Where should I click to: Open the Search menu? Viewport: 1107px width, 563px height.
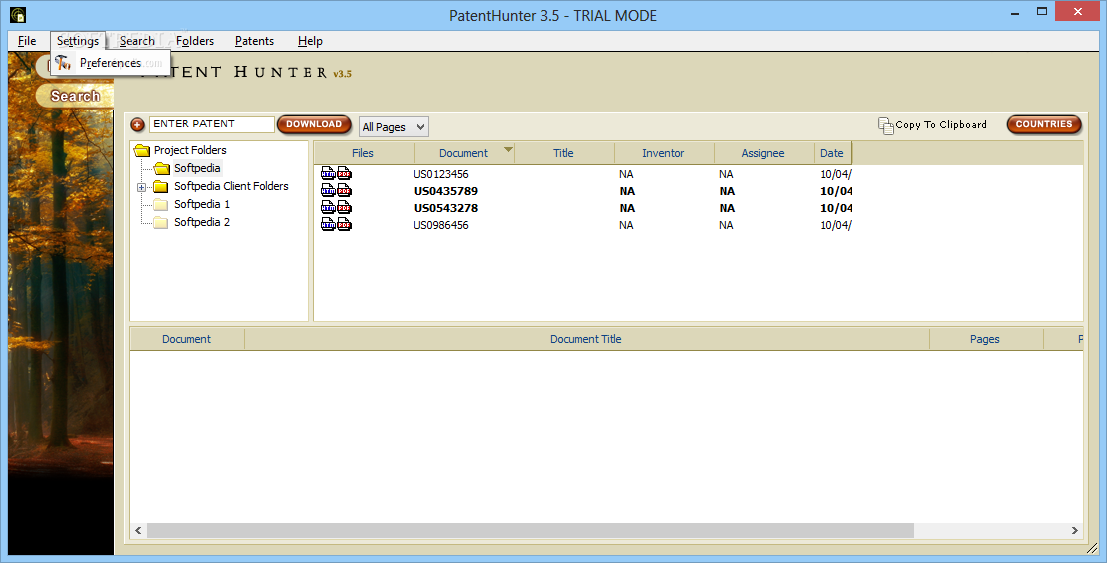[137, 41]
